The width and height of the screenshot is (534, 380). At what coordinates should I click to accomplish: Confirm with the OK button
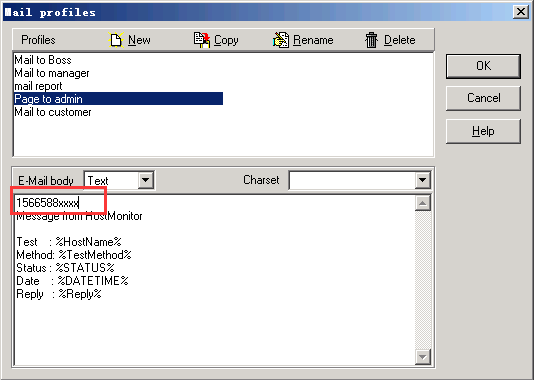pyautogui.click(x=483, y=66)
